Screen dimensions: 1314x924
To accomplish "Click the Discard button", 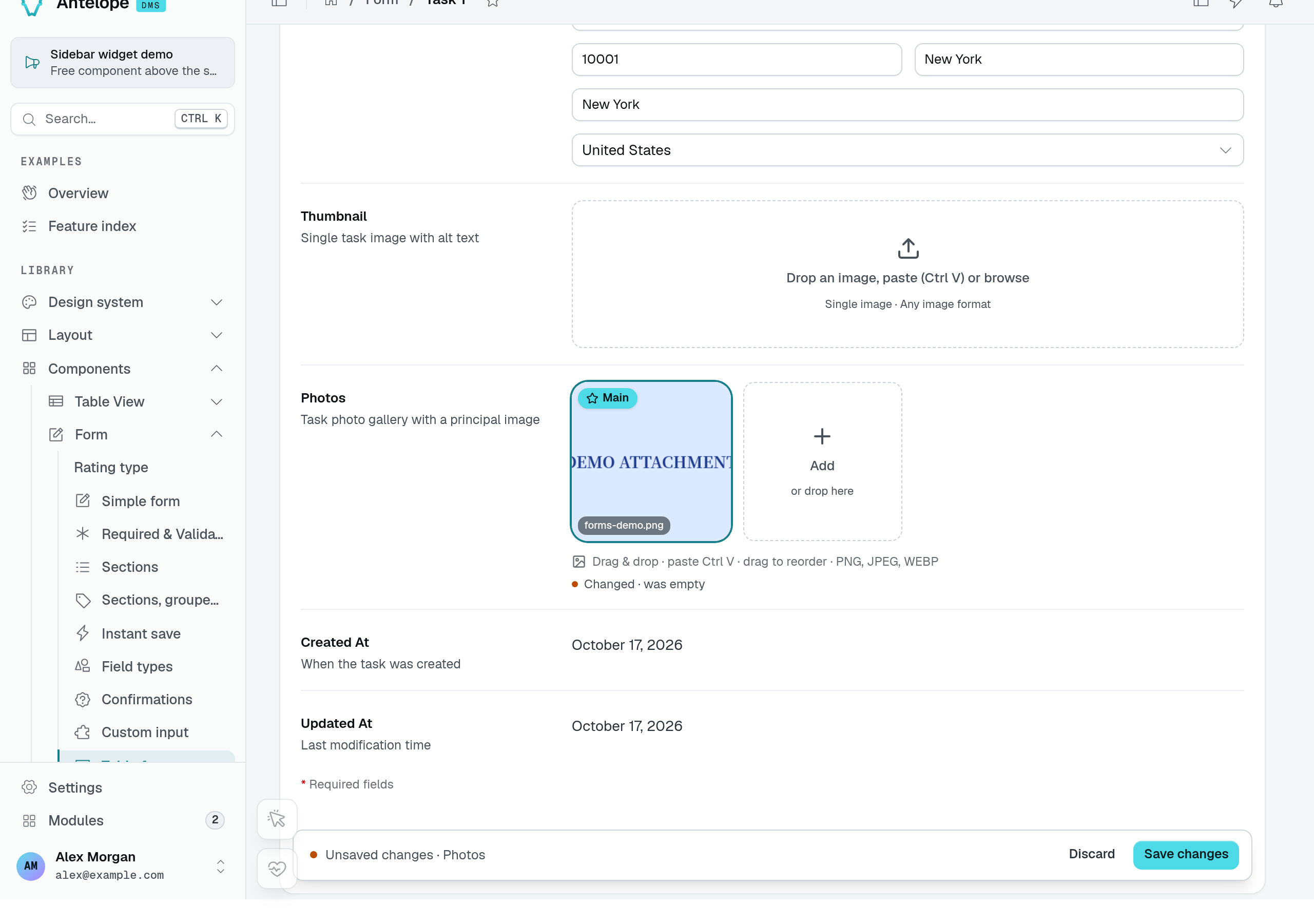I will pyautogui.click(x=1091, y=854).
